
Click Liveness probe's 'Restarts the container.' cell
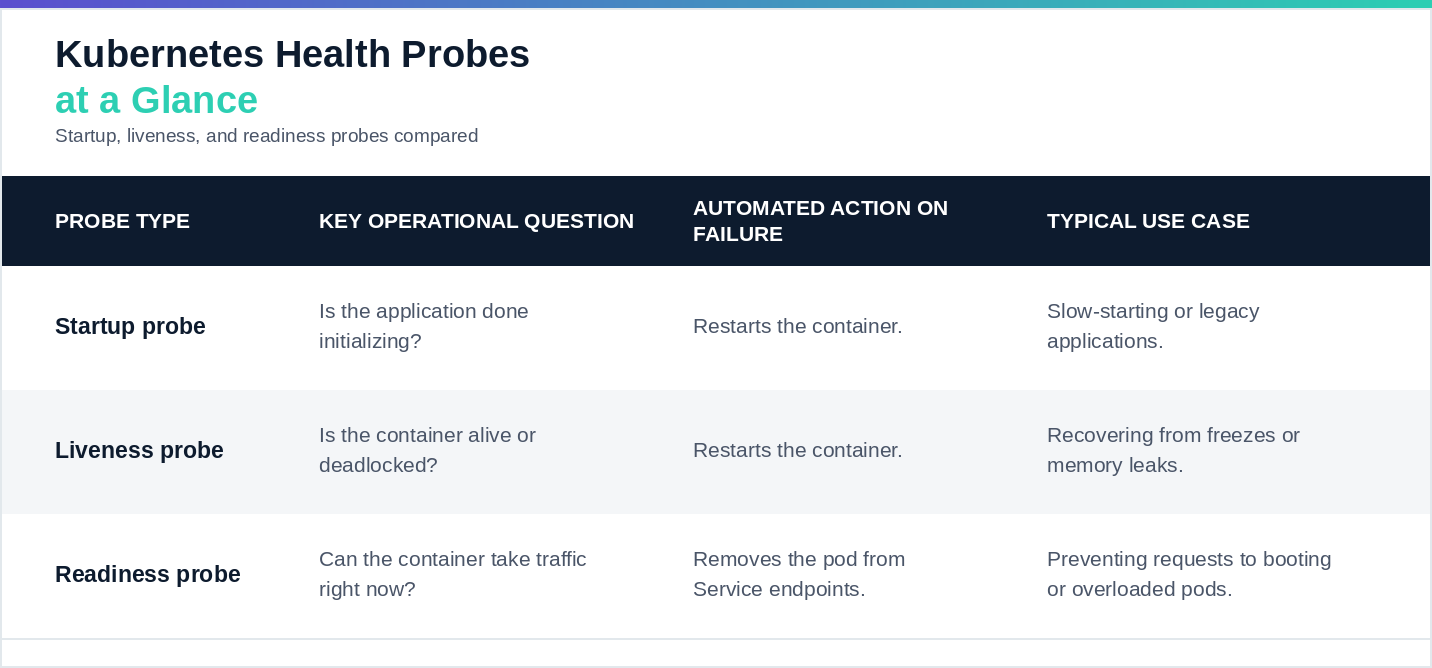pos(798,450)
